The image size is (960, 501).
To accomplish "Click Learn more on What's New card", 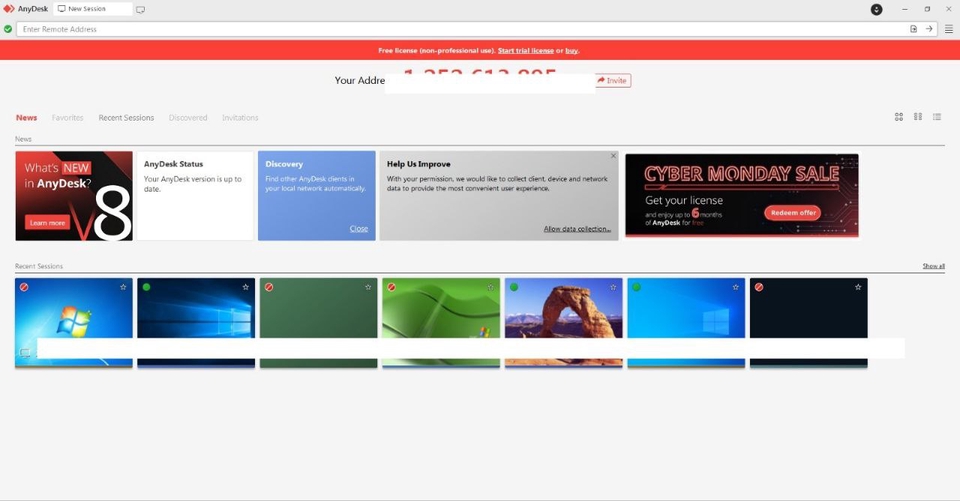I will (x=48, y=222).
